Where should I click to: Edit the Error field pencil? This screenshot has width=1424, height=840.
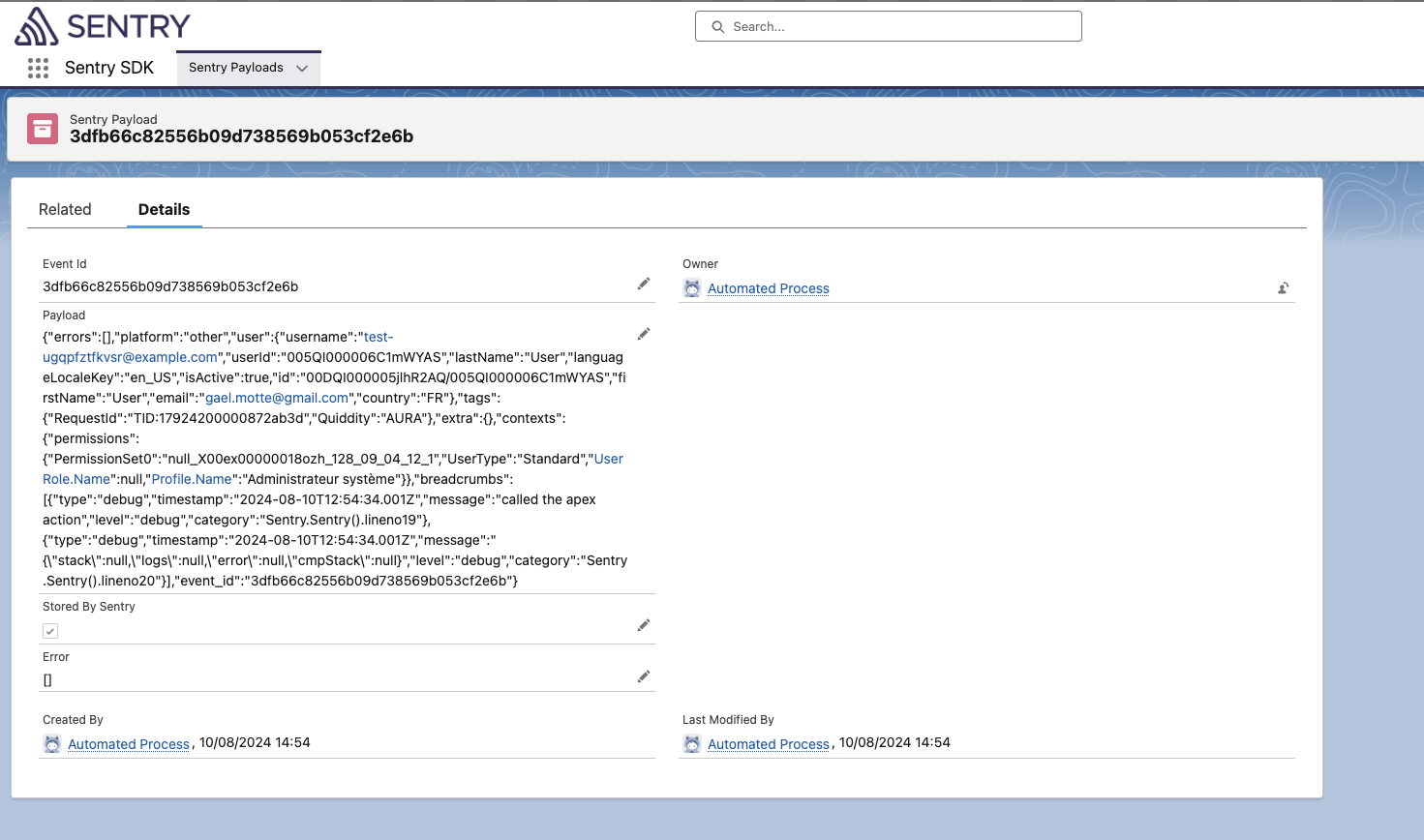[x=644, y=676]
